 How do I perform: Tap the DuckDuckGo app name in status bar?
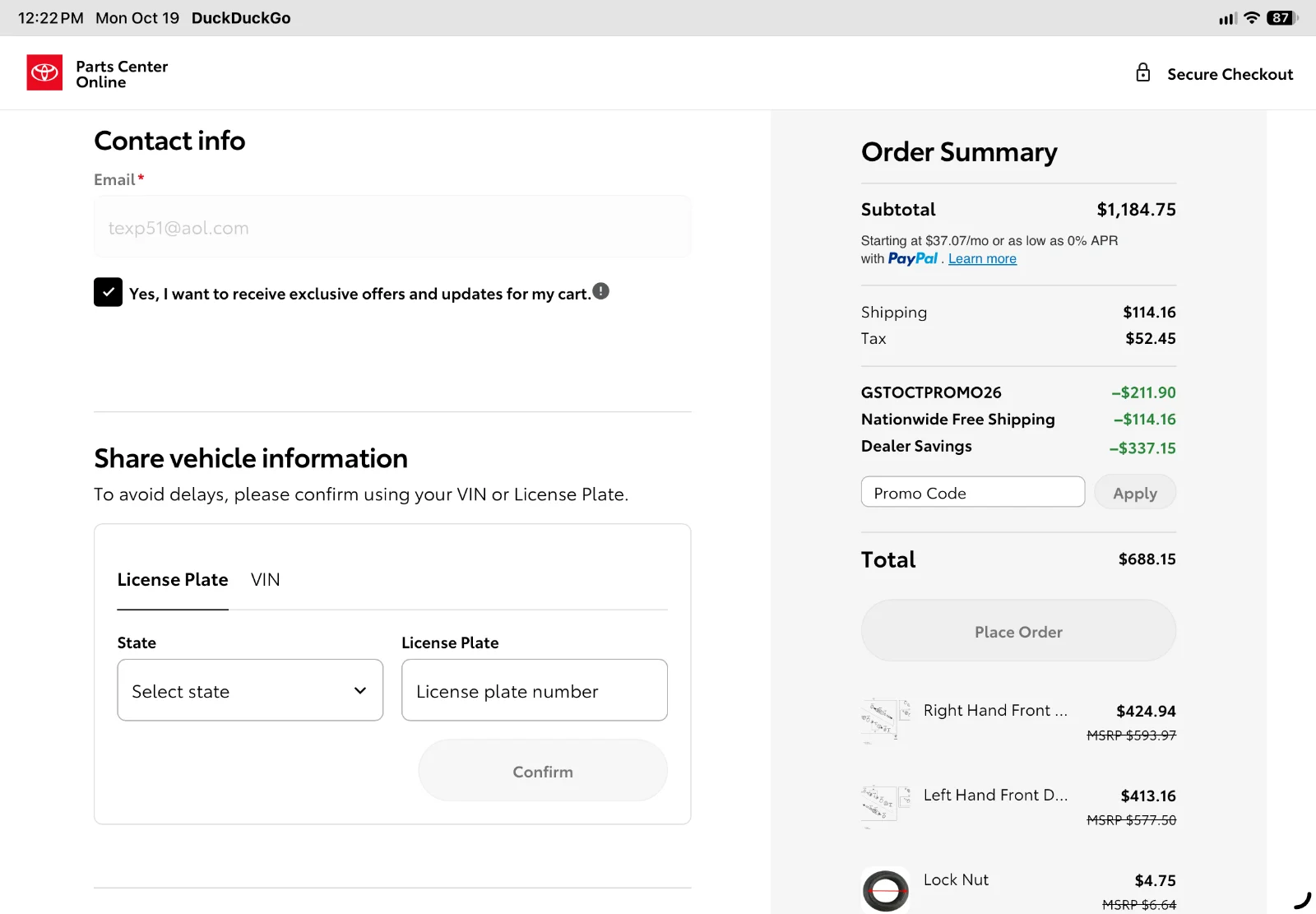pyautogui.click(x=241, y=18)
